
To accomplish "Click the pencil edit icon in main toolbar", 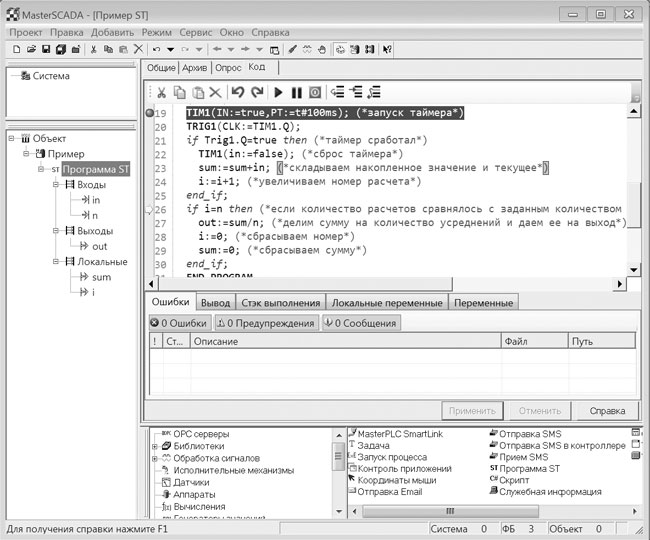I will (292, 49).
